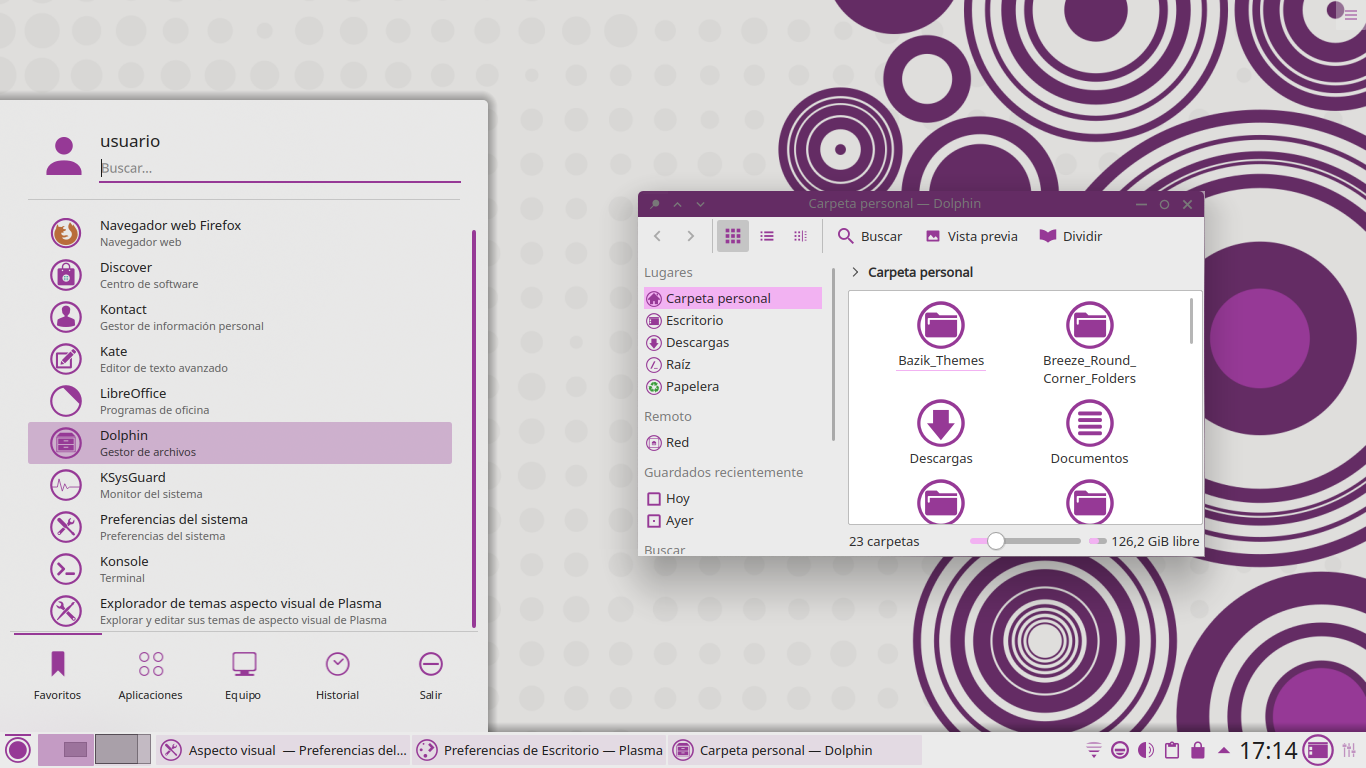
Task: Show files modified Hoy
Action: [x=733, y=498]
